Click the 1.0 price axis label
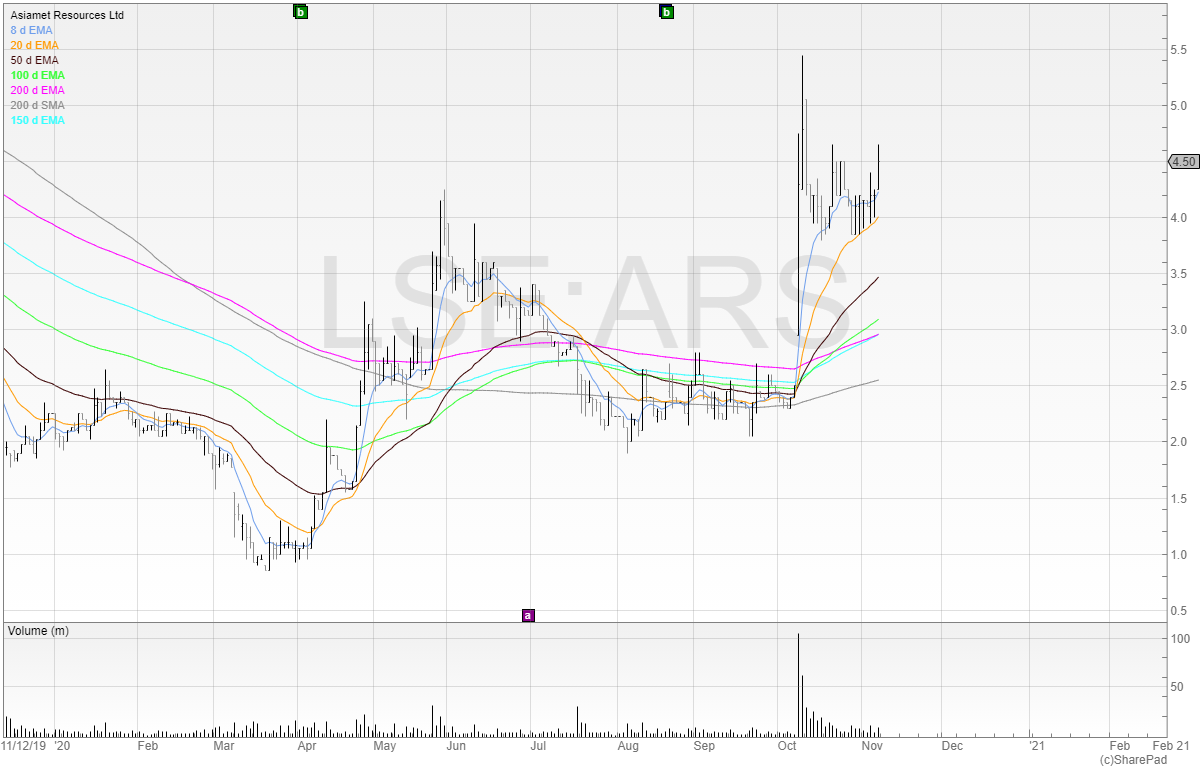This screenshot has height=768, width=1200. 1178,554
